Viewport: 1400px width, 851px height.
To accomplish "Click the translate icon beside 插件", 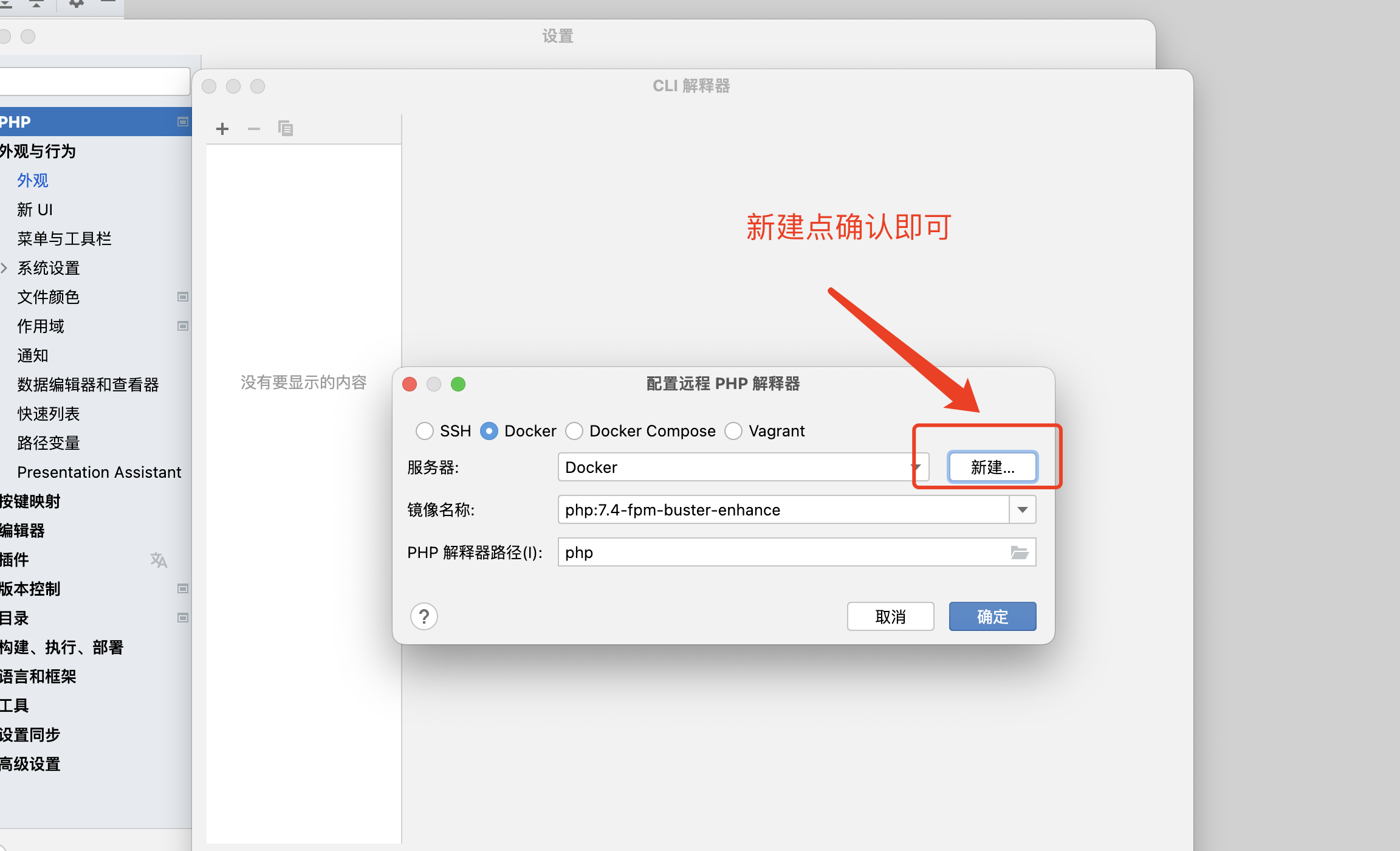I will [x=159, y=560].
